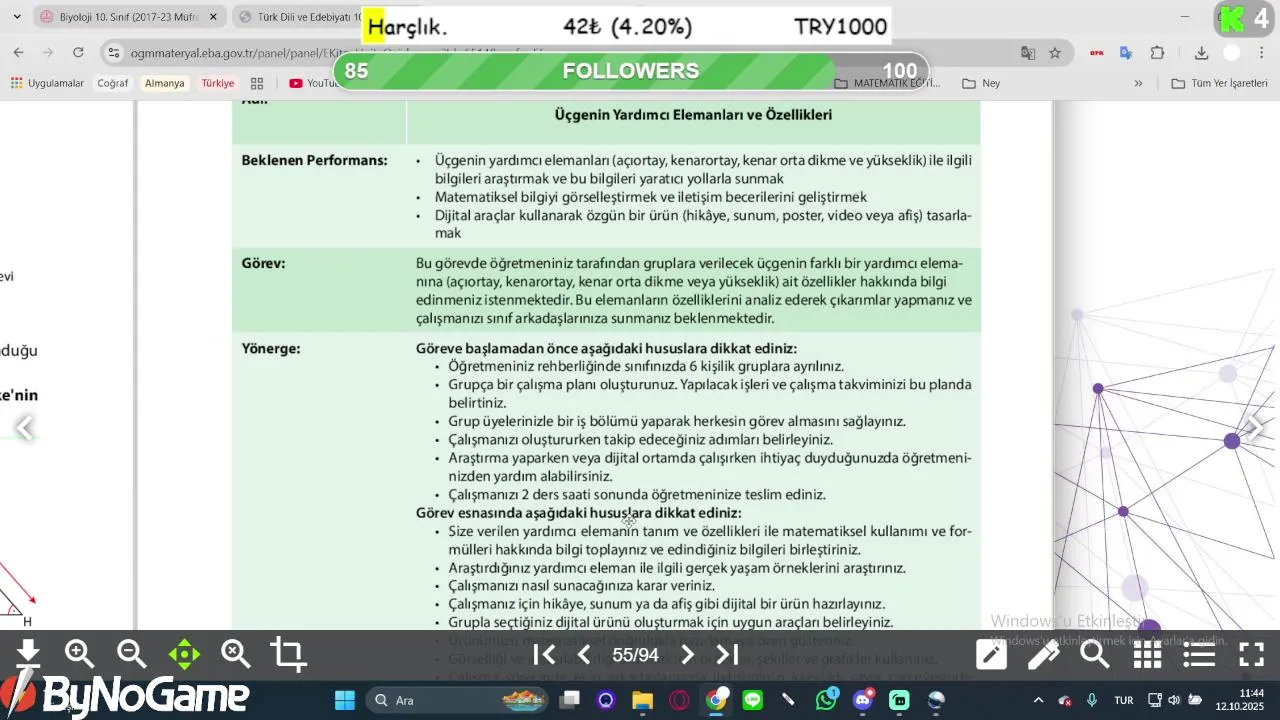Open Chrome downloads icon
The height and width of the screenshot is (720, 1280).
(x=1202, y=53)
